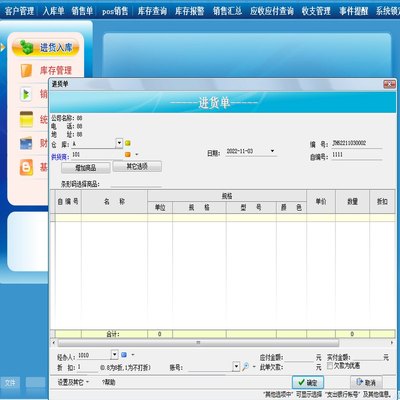Screen dimensions: 400x400
Task: Click the supplier field showing 101
Action: (x=97, y=155)
